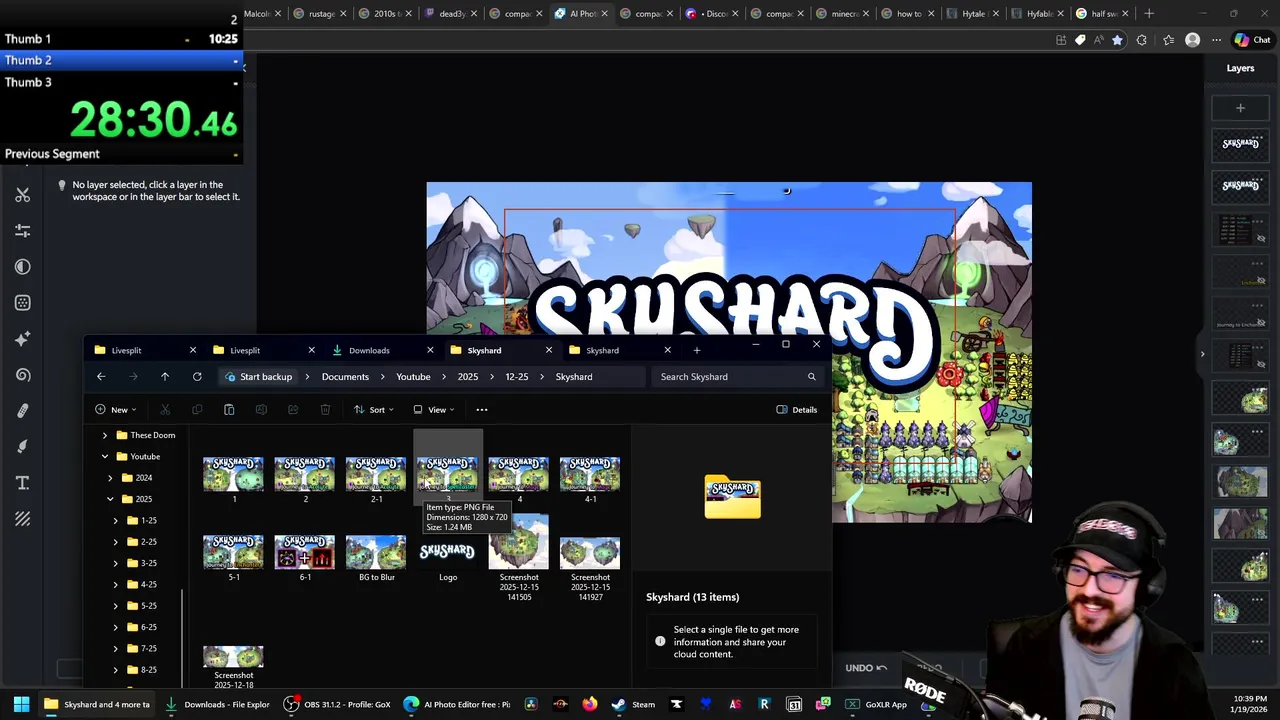Go to Youtube in breadcrumb path

(x=413, y=377)
